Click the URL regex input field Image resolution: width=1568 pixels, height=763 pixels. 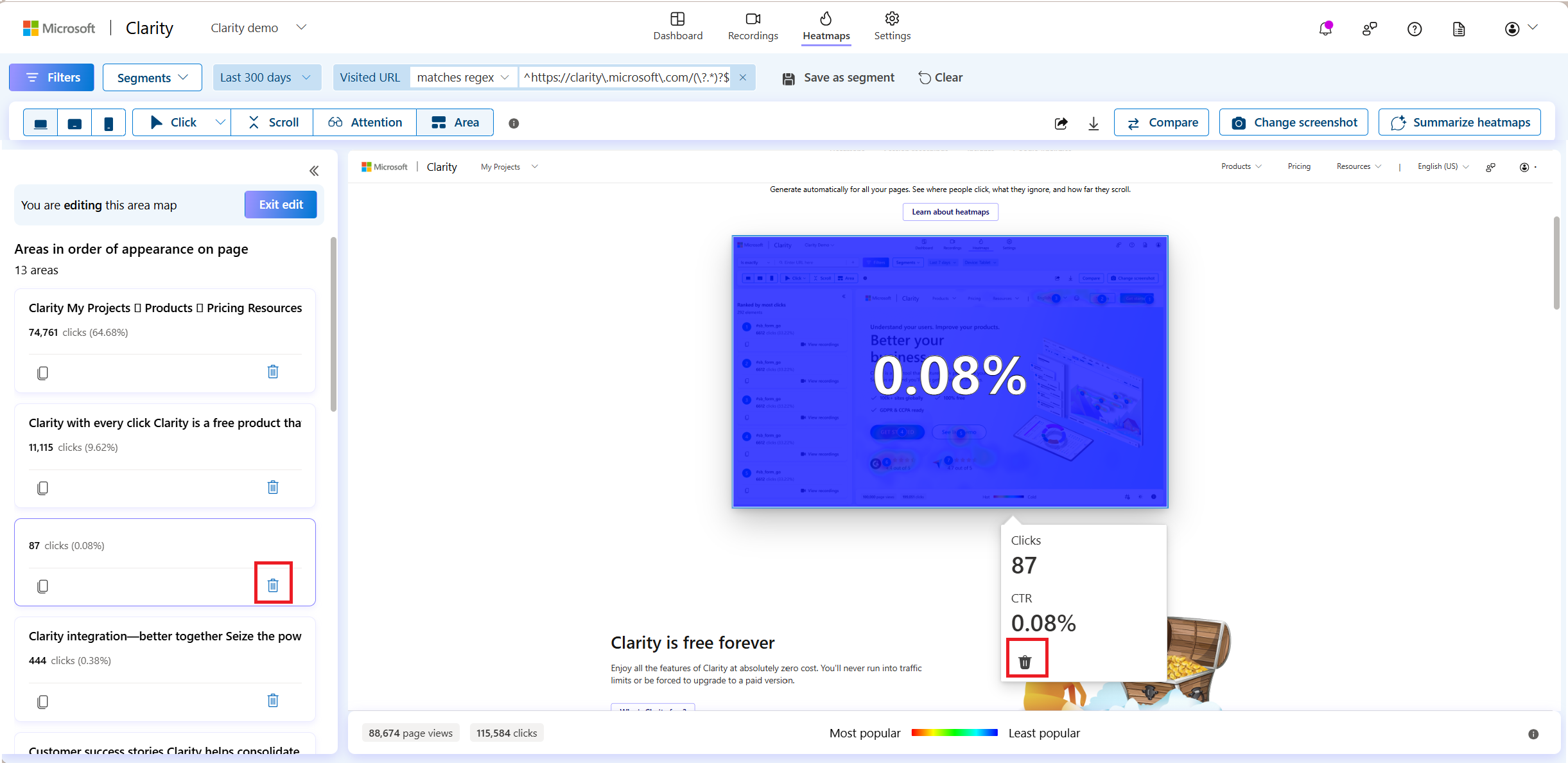625,78
